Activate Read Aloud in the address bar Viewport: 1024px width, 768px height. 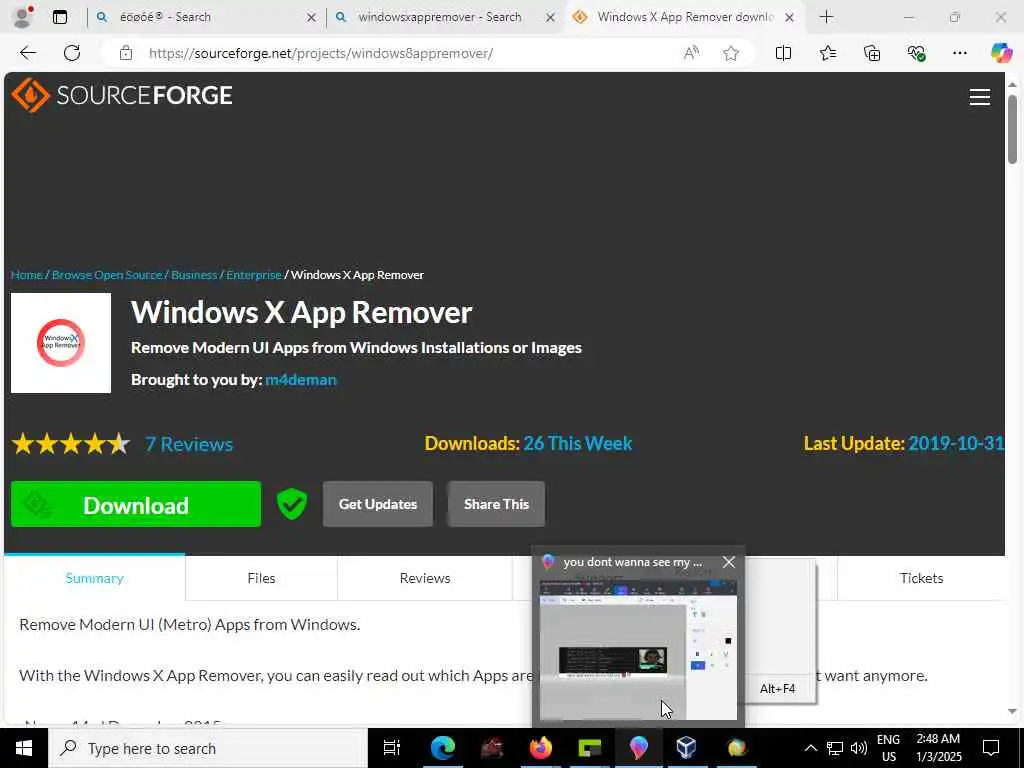pyautogui.click(x=692, y=53)
